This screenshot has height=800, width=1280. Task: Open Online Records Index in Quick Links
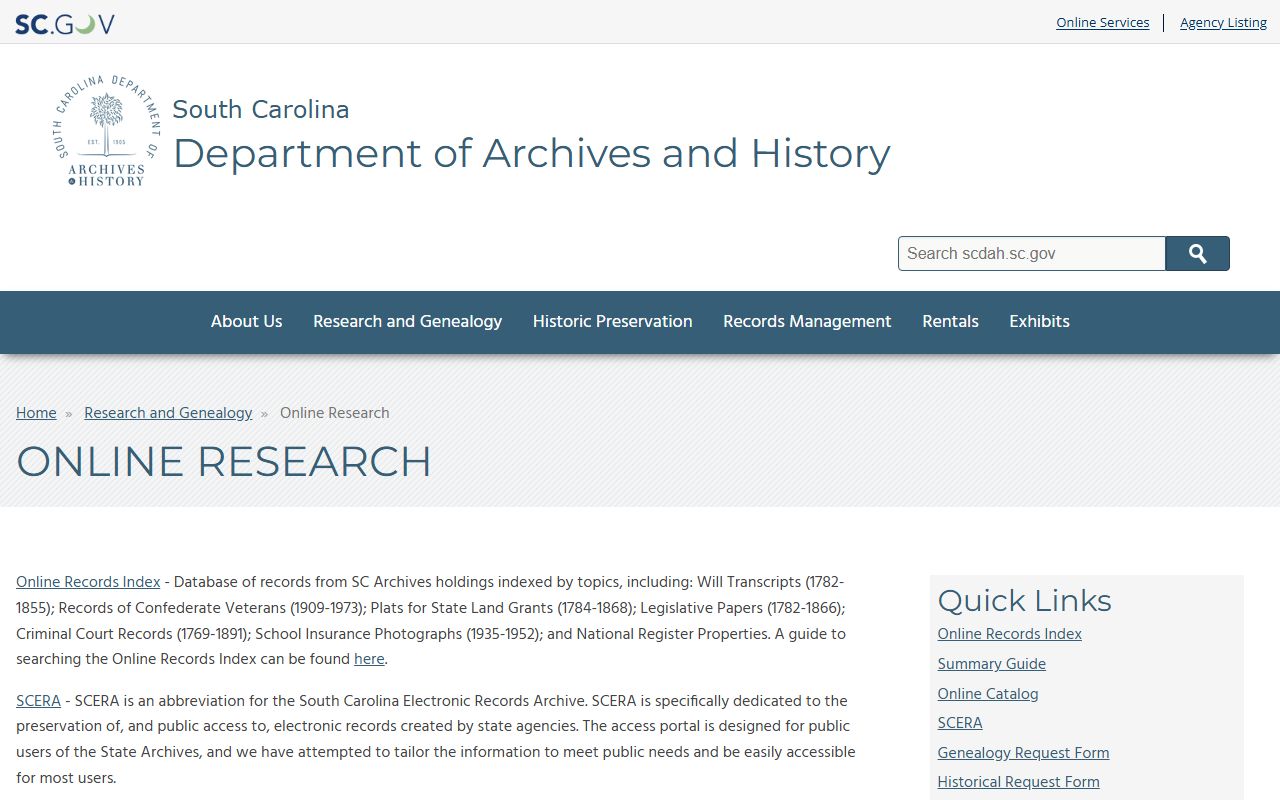pos(1010,634)
